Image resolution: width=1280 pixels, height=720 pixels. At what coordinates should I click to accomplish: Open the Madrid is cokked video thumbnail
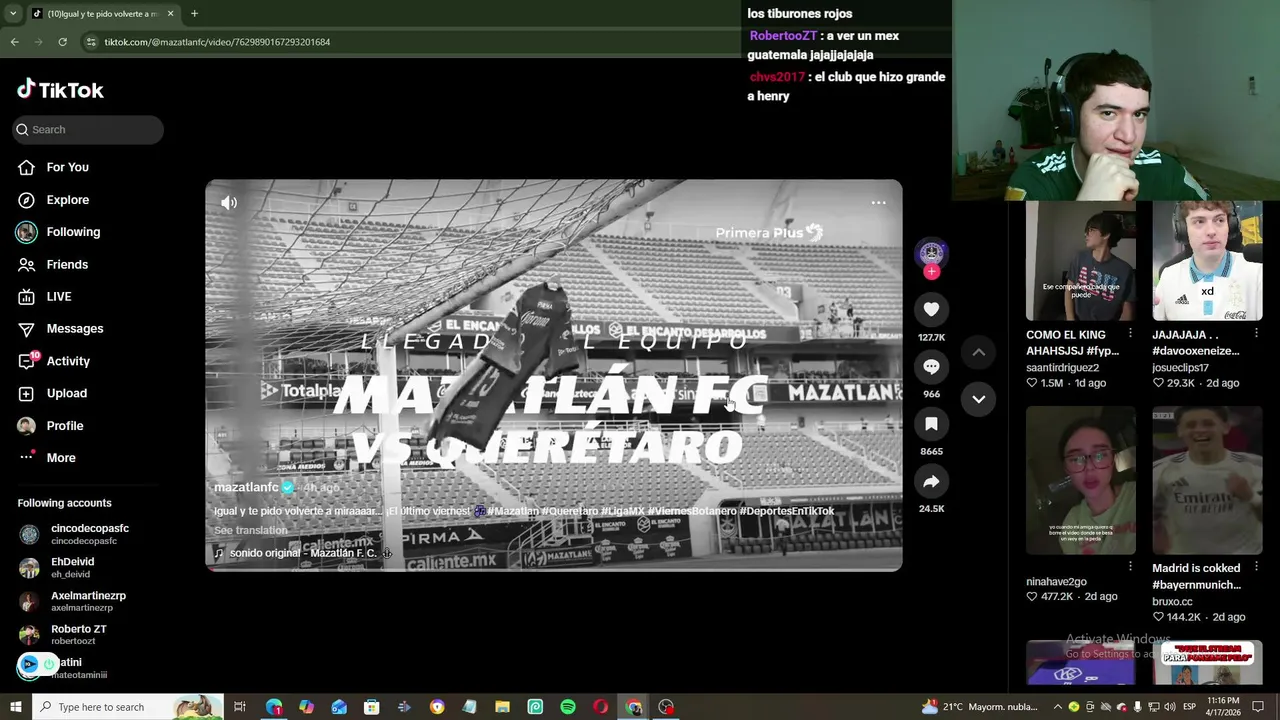[1207, 480]
